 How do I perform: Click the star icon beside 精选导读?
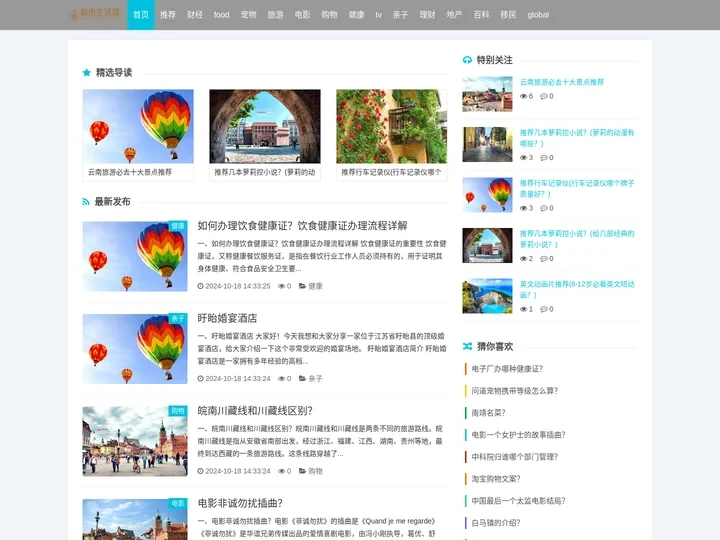click(x=86, y=73)
